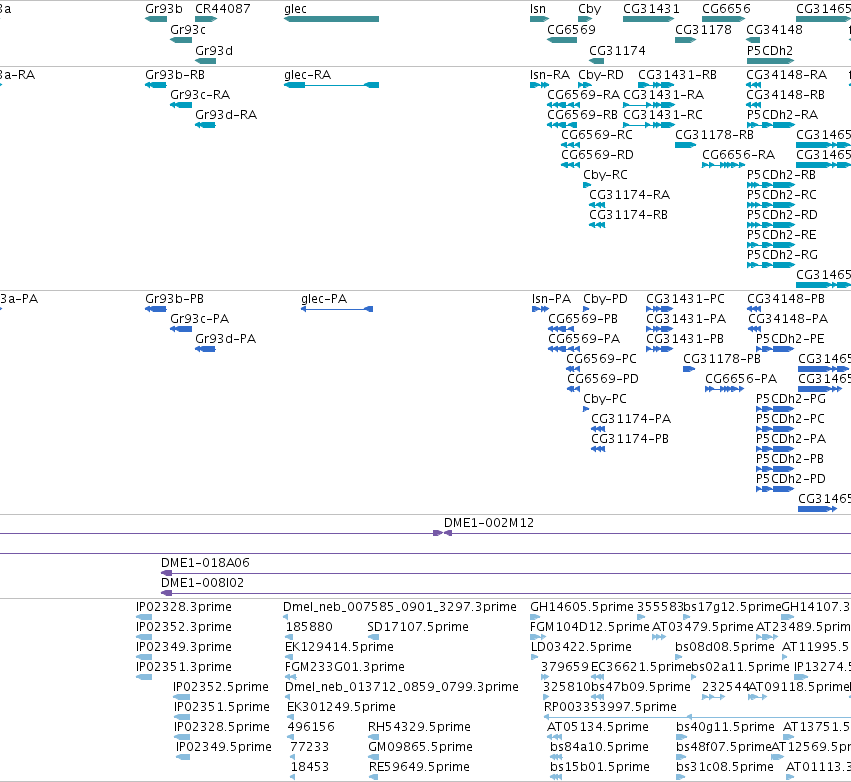Image resolution: width=851 pixels, height=782 pixels.
Task: Click the CG31431 gene label
Action: [651, 9]
